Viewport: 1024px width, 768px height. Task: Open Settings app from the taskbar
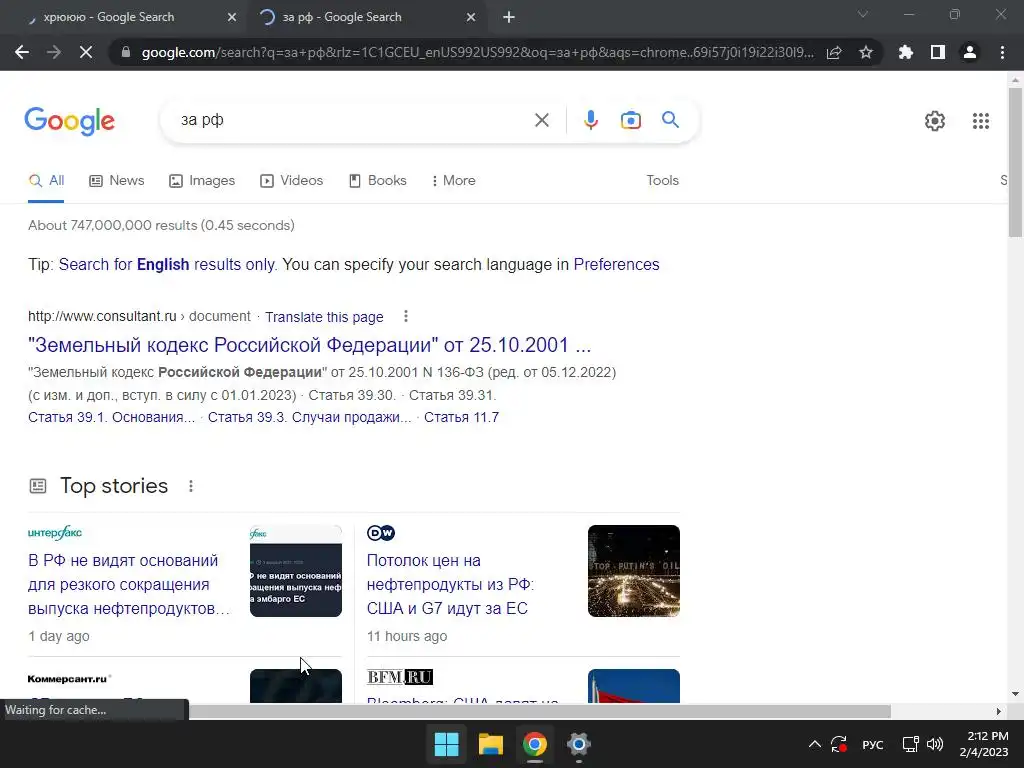click(x=579, y=744)
